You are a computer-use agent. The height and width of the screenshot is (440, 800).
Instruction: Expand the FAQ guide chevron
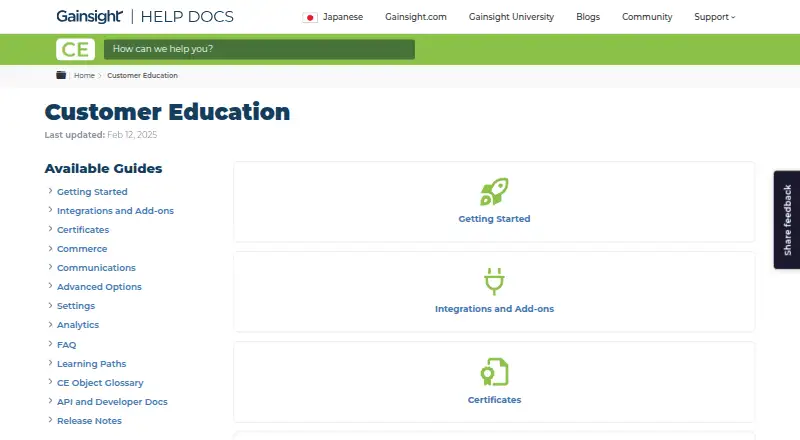(x=50, y=344)
